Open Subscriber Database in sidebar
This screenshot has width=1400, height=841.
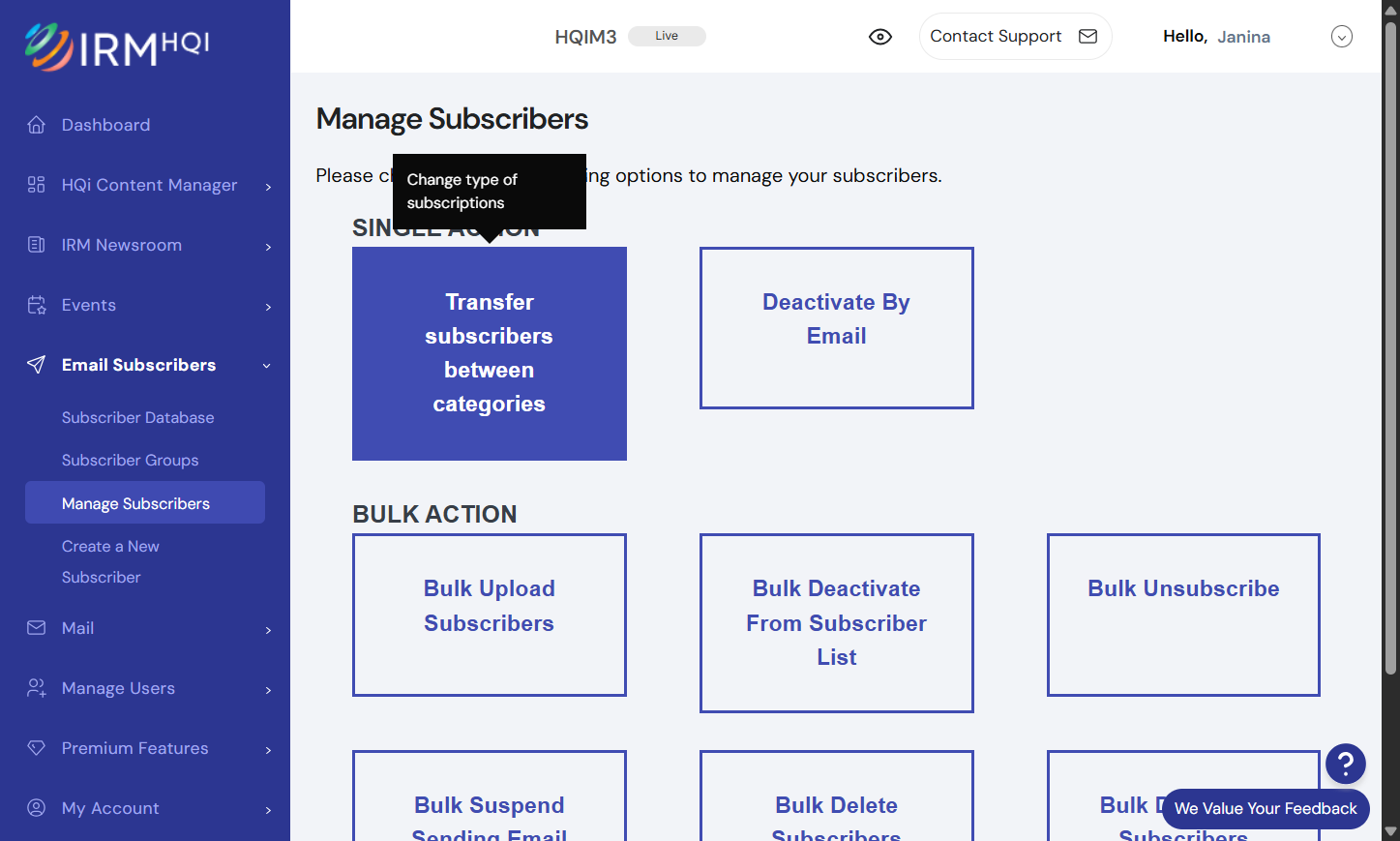pyautogui.click(x=138, y=417)
